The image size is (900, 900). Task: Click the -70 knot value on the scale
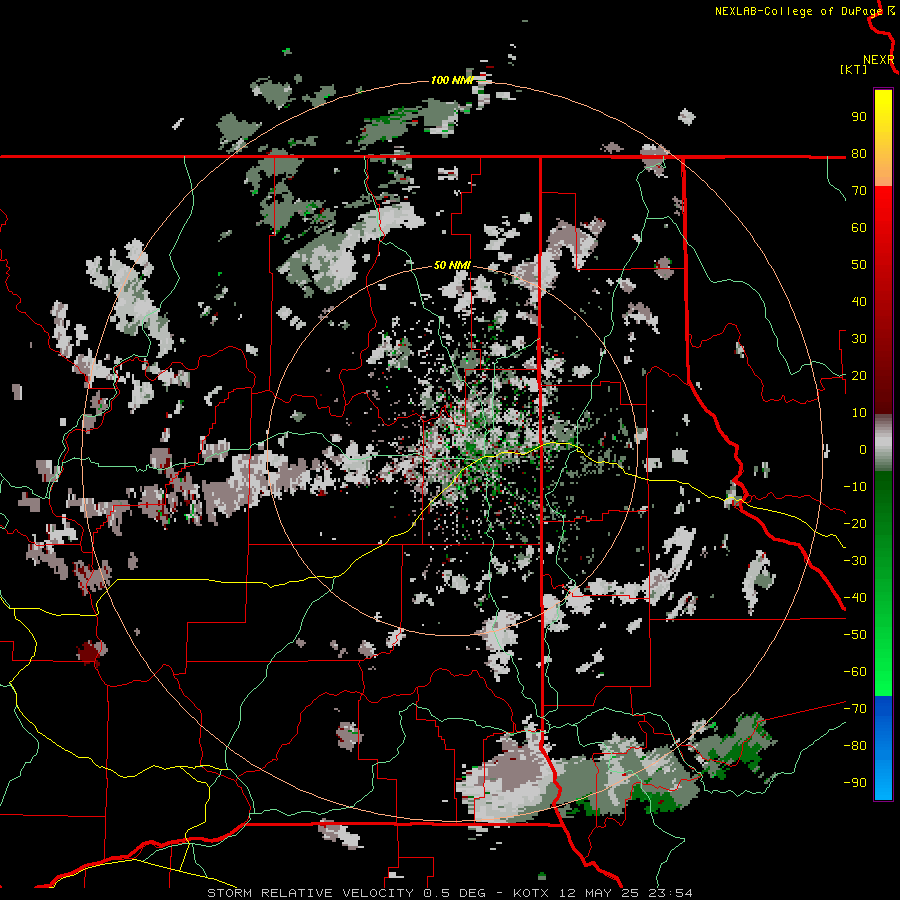pos(855,709)
